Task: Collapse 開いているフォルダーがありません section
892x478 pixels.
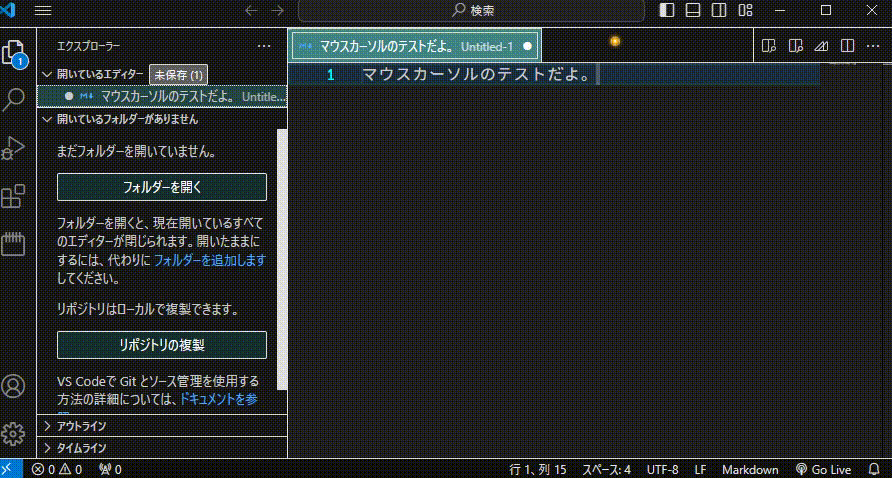Action: (x=47, y=120)
